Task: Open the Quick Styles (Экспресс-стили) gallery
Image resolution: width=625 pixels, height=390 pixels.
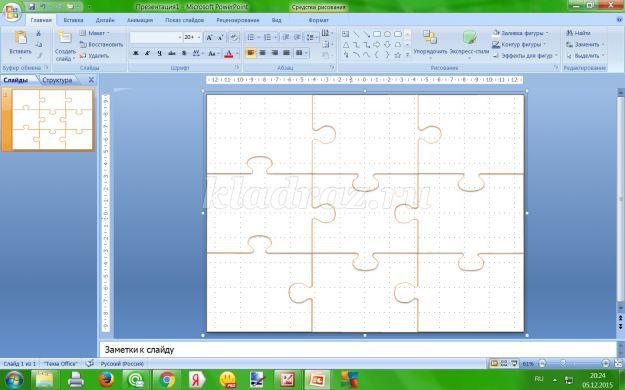Action: click(x=469, y=43)
